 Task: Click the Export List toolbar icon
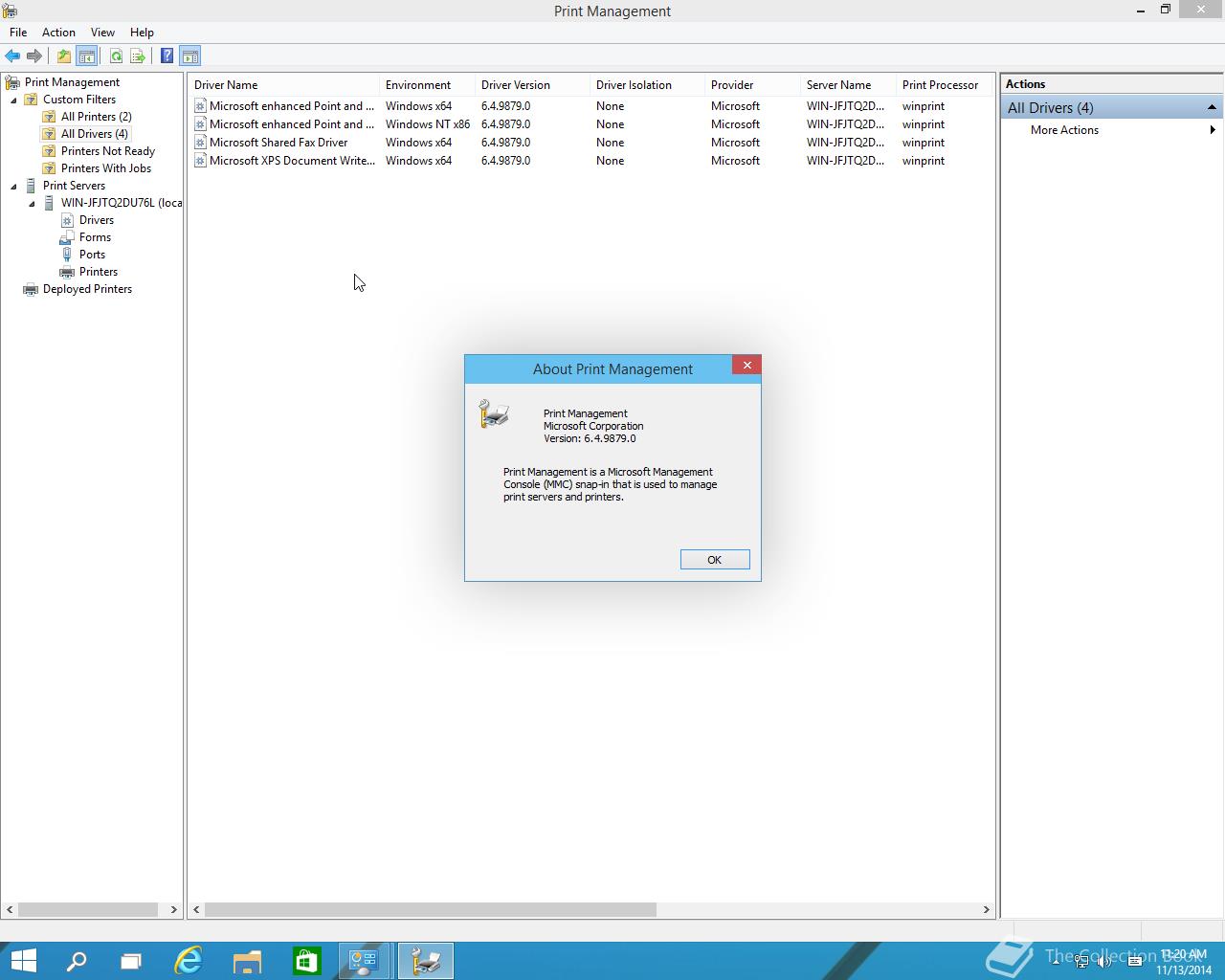coord(138,56)
